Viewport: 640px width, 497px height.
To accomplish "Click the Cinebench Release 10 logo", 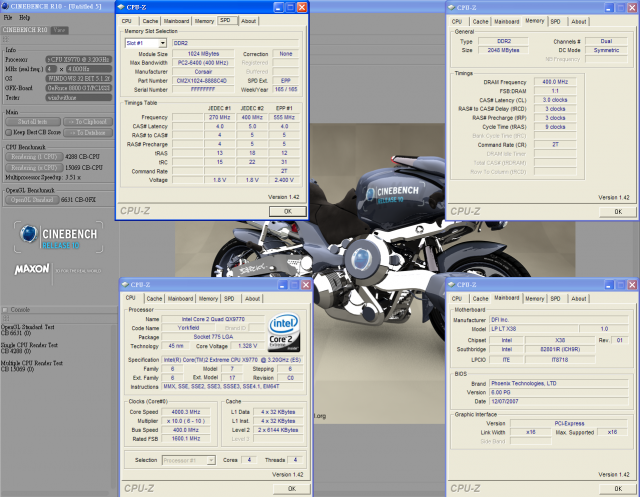I will click(x=58, y=237).
